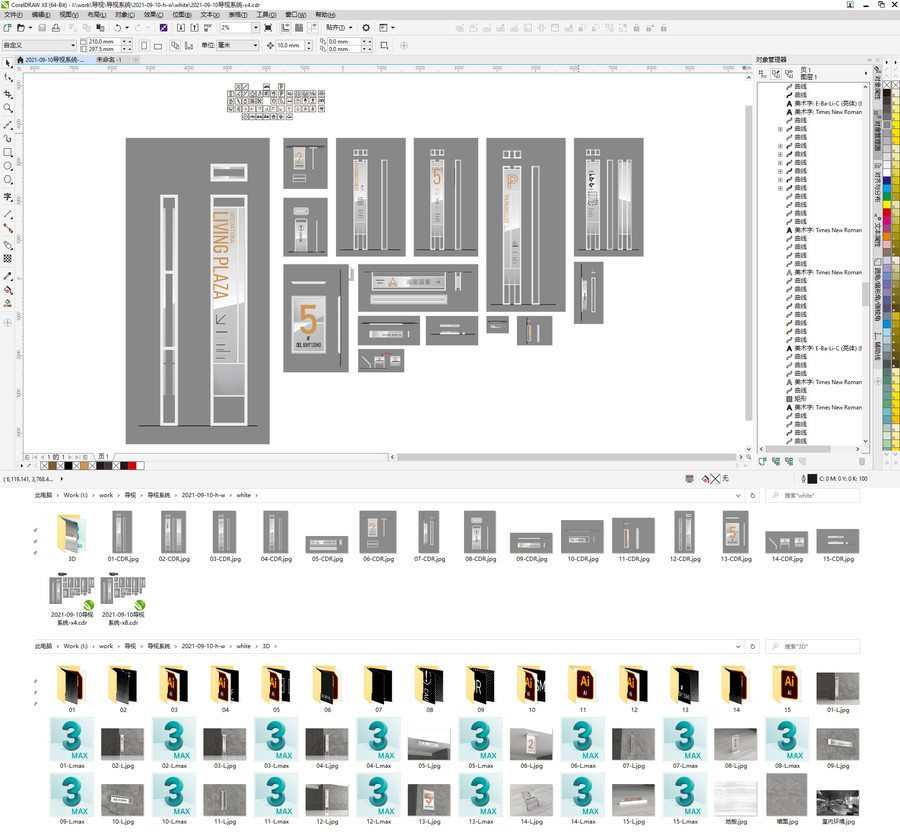Viewport: 900px width, 832px height.
Task: Click the full-screen preview icon
Action: click(x=268, y=28)
